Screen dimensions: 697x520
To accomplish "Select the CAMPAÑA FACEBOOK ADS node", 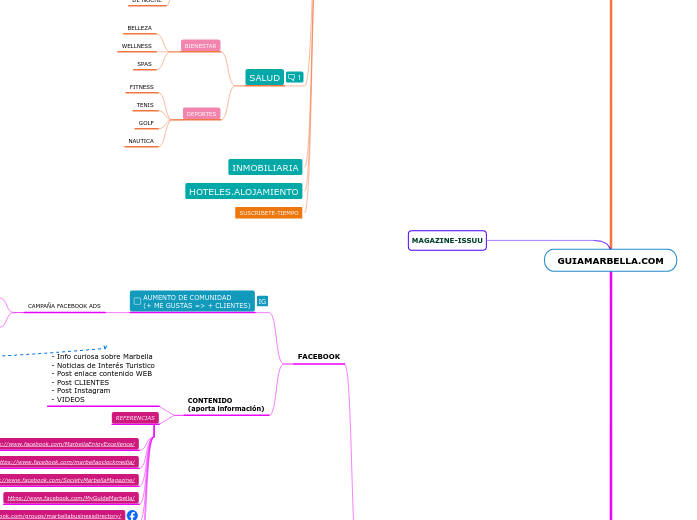I will pos(64,306).
